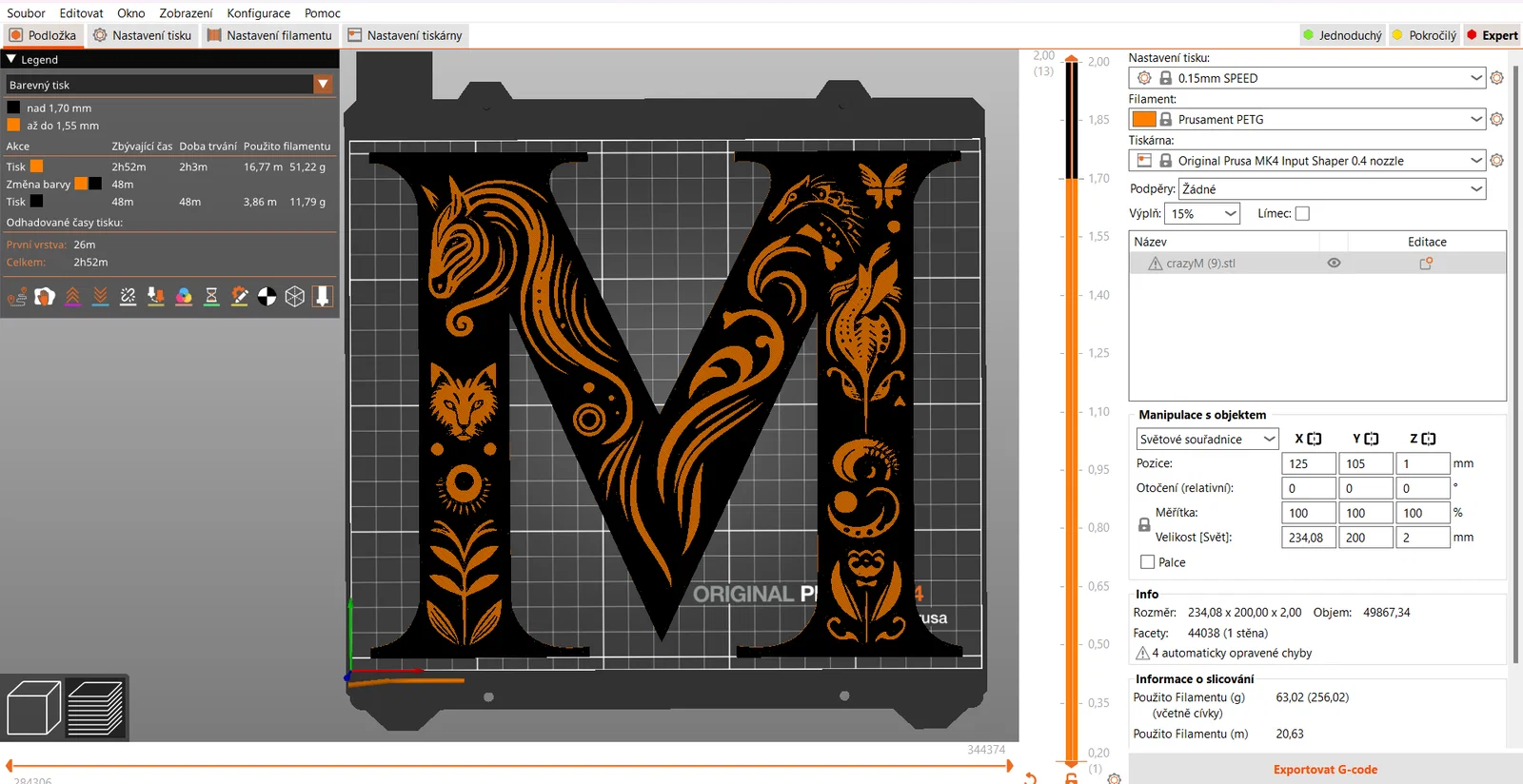Toggle deretractions downward-arrows icon
Viewport: 1523px width, 784px height.
[x=100, y=297]
